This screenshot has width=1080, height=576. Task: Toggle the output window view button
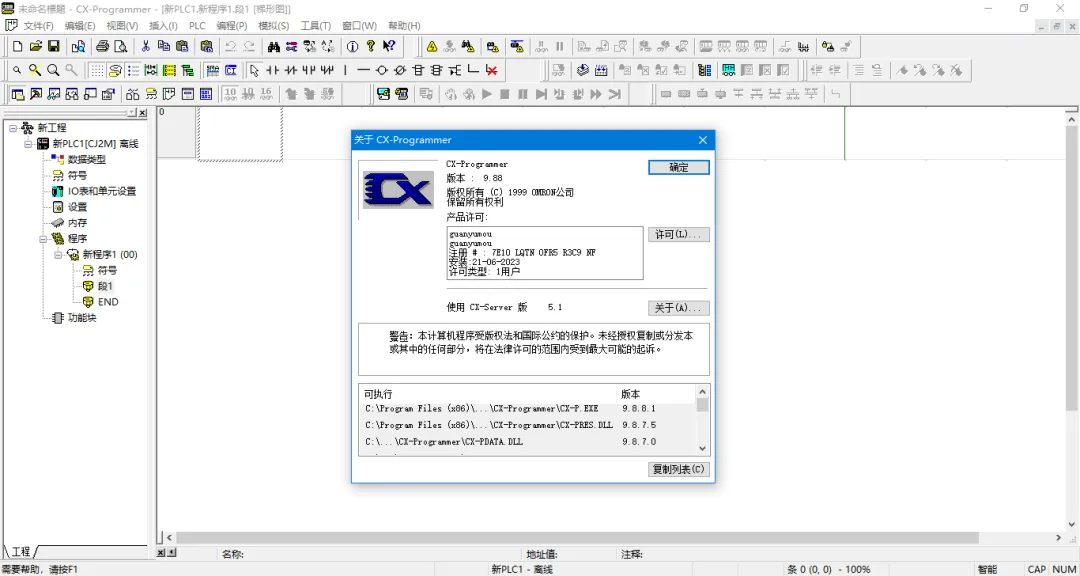(36, 93)
